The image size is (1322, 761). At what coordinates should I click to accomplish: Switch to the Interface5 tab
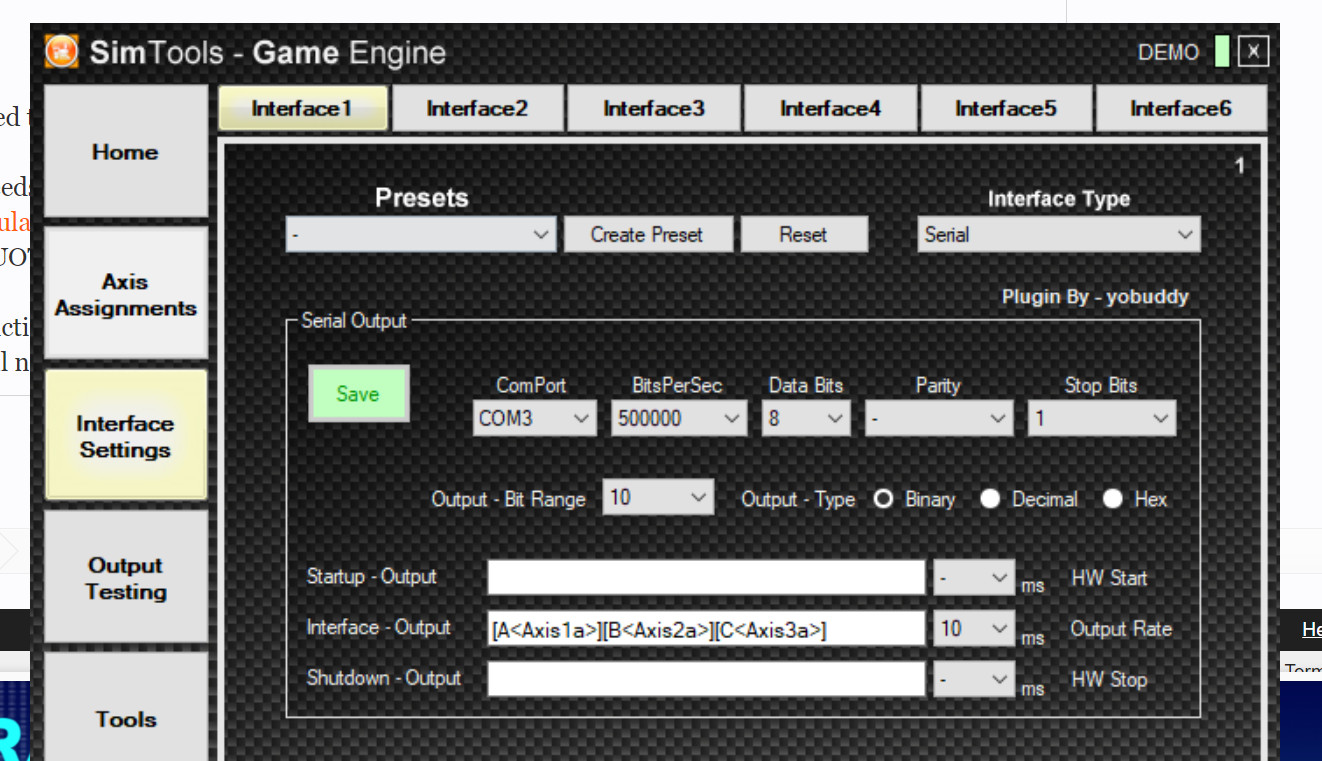1006,108
